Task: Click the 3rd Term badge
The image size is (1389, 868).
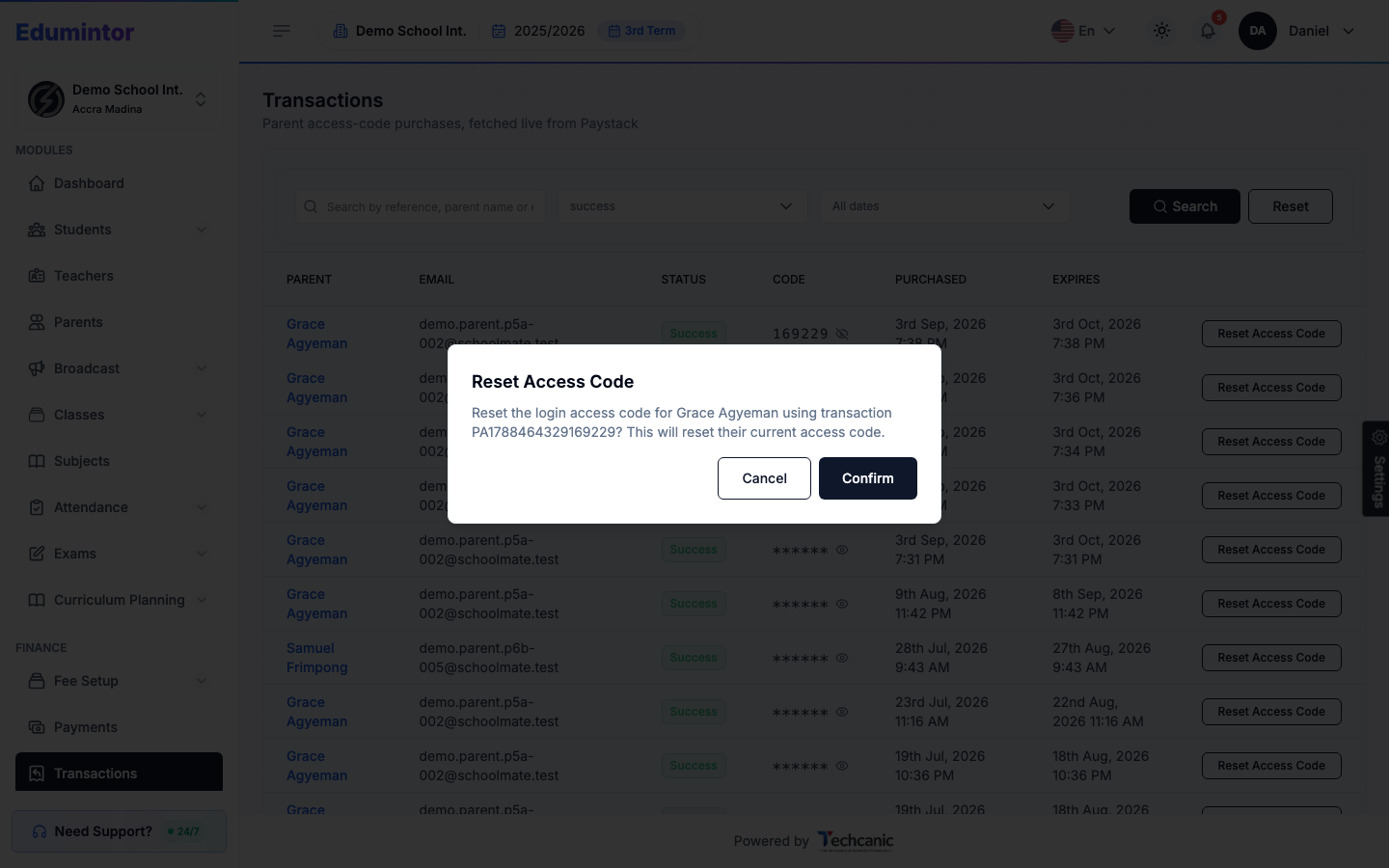Action: pos(641,31)
